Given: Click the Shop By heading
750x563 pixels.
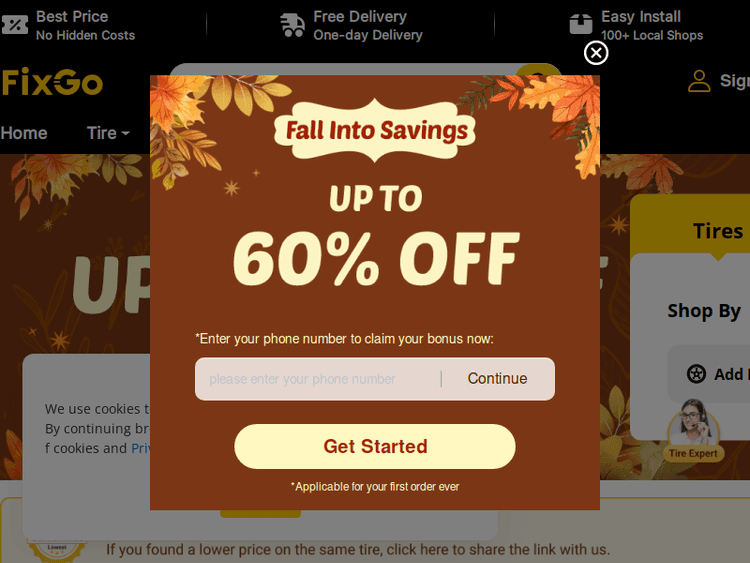Looking at the screenshot, I should coord(704,311).
